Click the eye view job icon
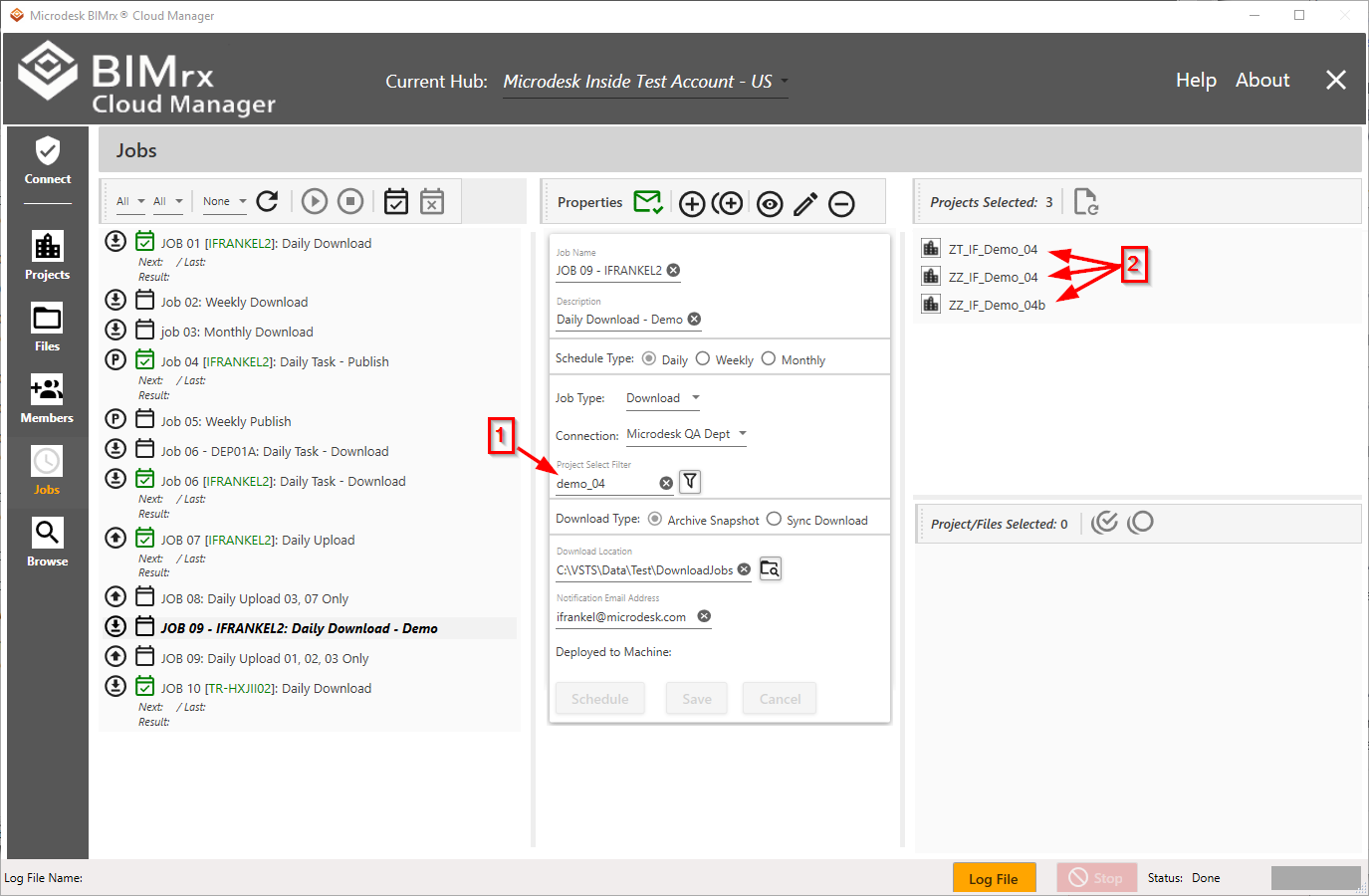 pyautogui.click(x=770, y=204)
